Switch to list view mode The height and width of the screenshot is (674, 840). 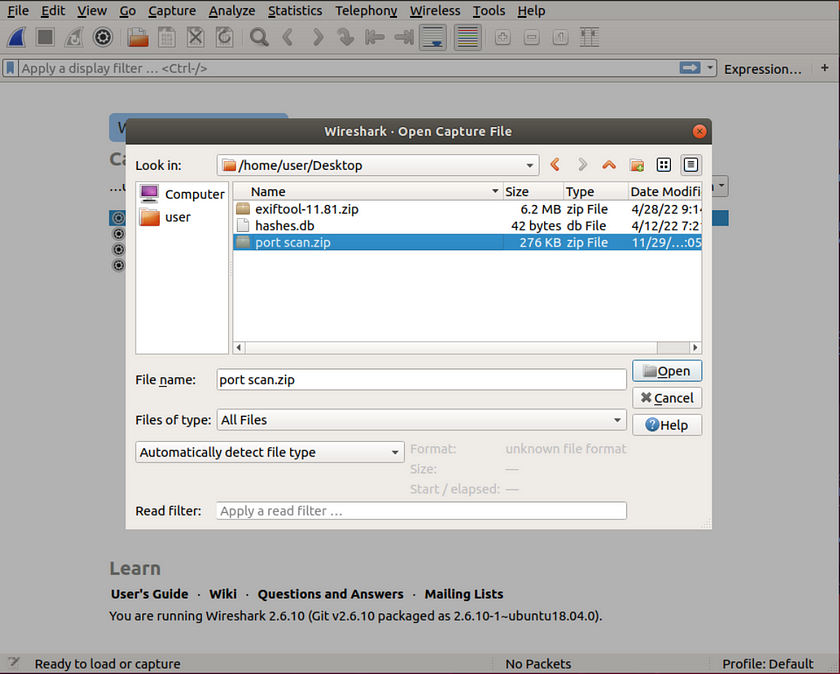(x=664, y=165)
